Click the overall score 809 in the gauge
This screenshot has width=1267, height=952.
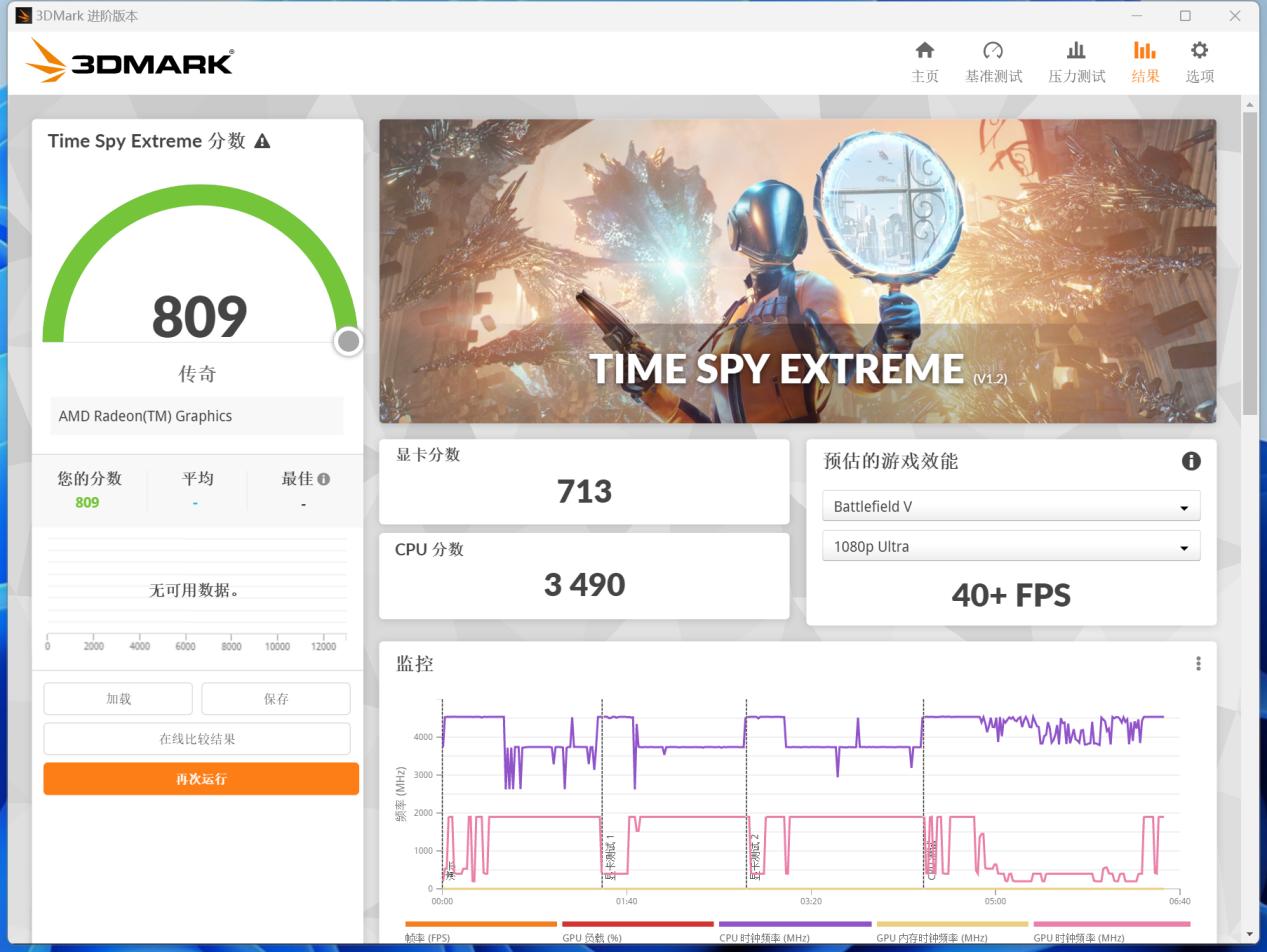coord(199,316)
